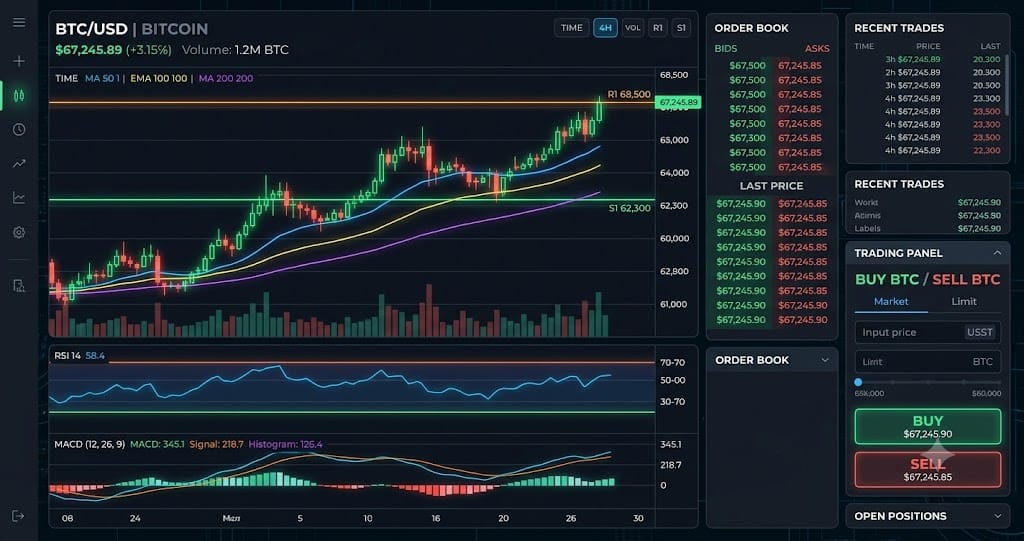Image resolution: width=1024 pixels, height=541 pixels.
Task: Click the Volume: 1.2M BTC text
Action: (235, 50)
